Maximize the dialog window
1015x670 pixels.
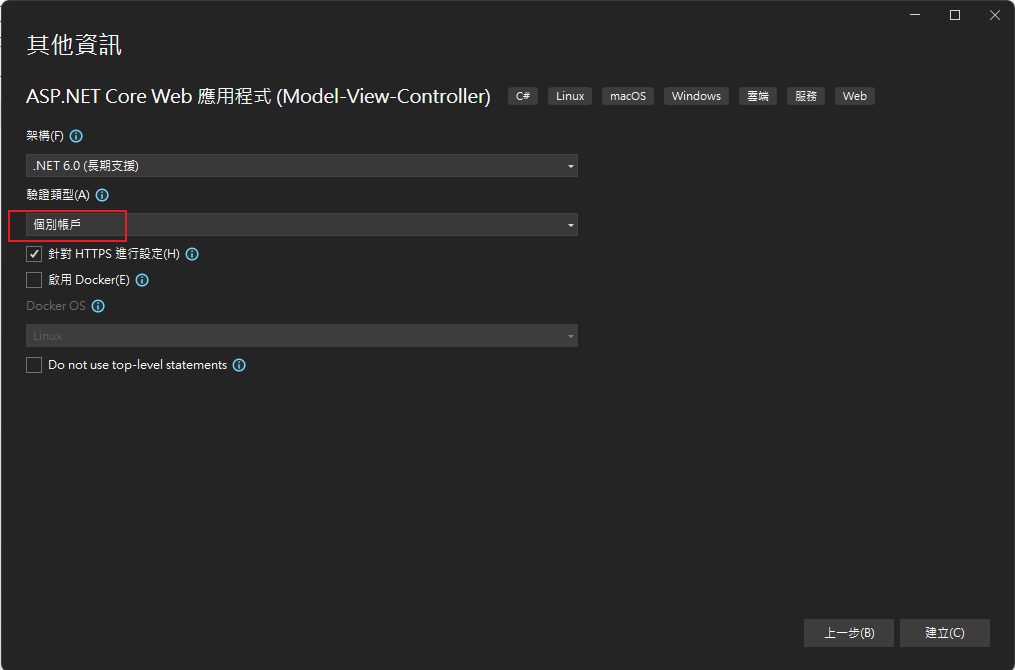(x=955, y=15)
